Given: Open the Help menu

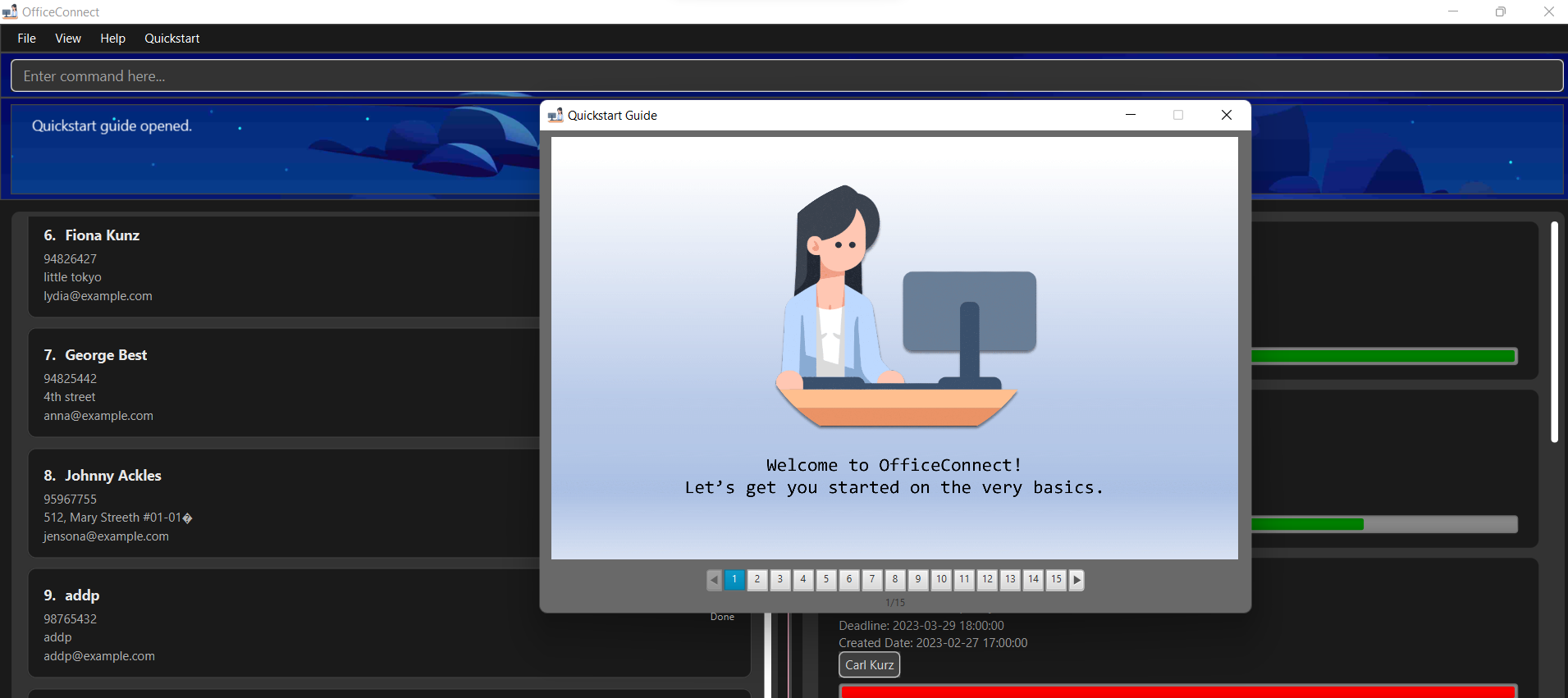Looking at the screenshot, I should tap(112, 39).
